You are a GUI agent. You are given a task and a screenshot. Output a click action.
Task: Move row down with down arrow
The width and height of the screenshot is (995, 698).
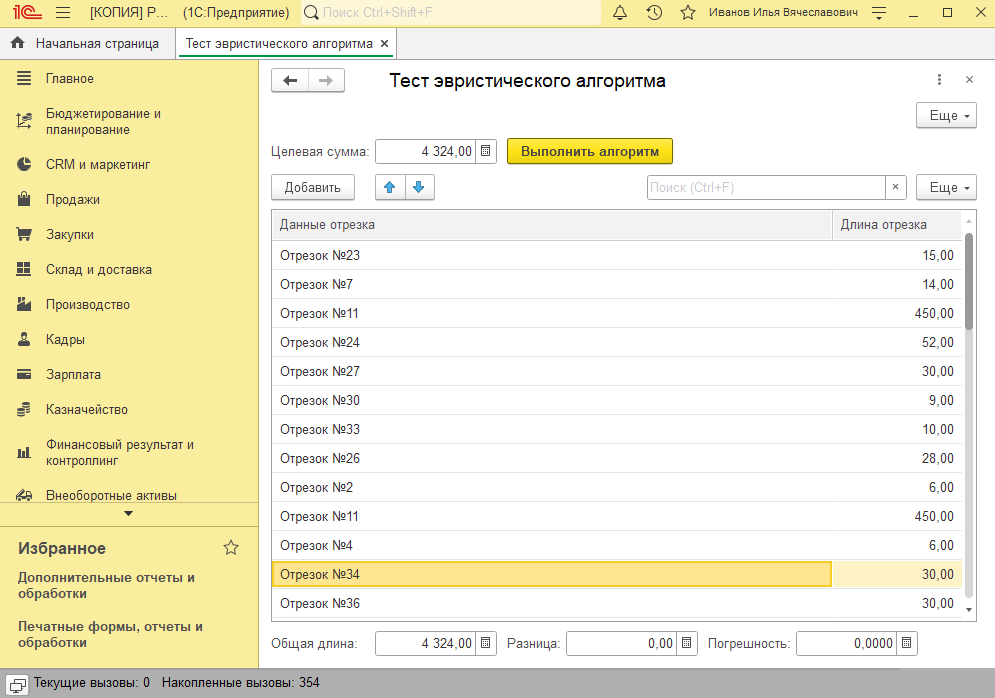[419, 187]
